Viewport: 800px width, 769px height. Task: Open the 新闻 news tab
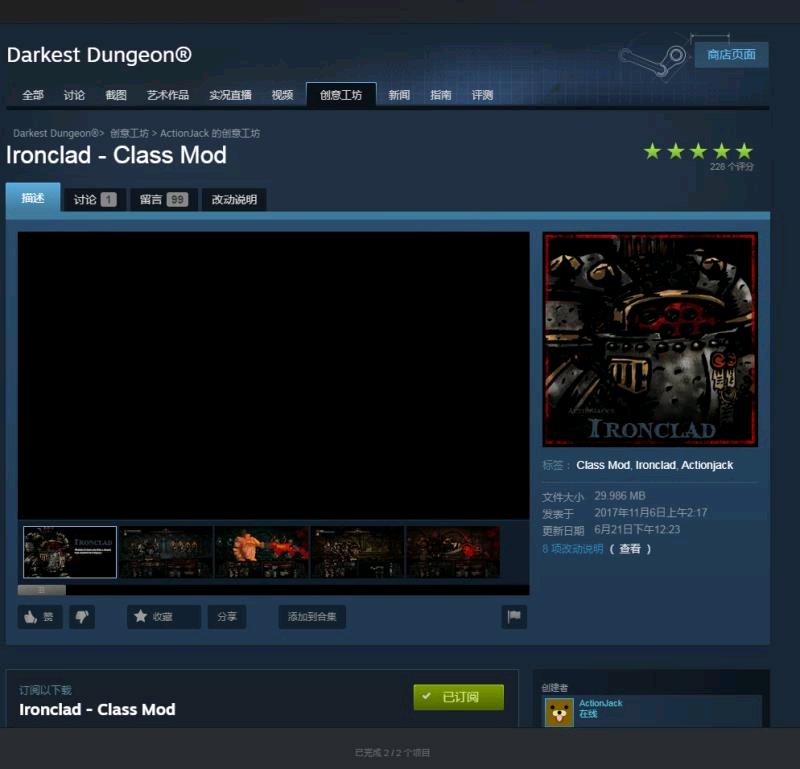[399, 95]
